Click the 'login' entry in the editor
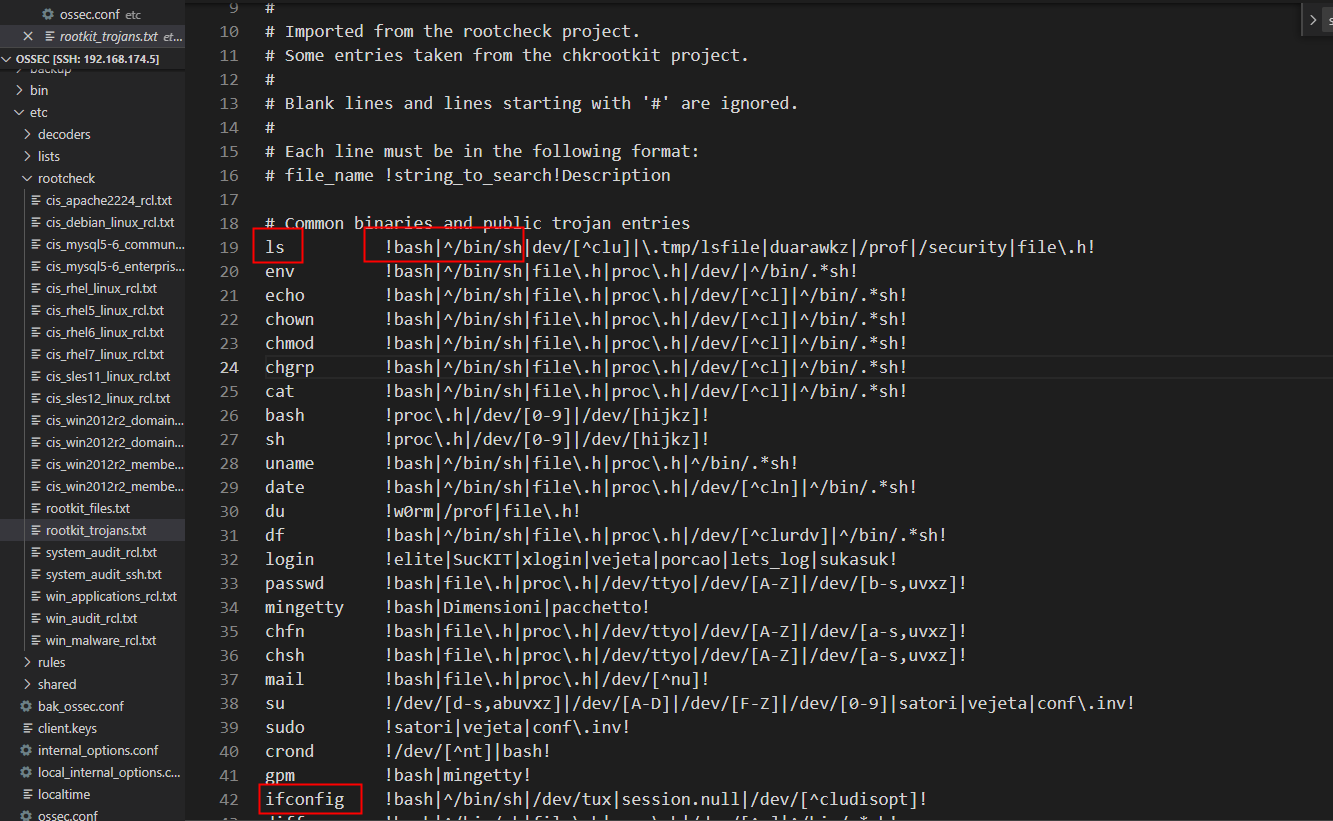The width and height of the screenshot is (1333, 821). tap(290, 559)
